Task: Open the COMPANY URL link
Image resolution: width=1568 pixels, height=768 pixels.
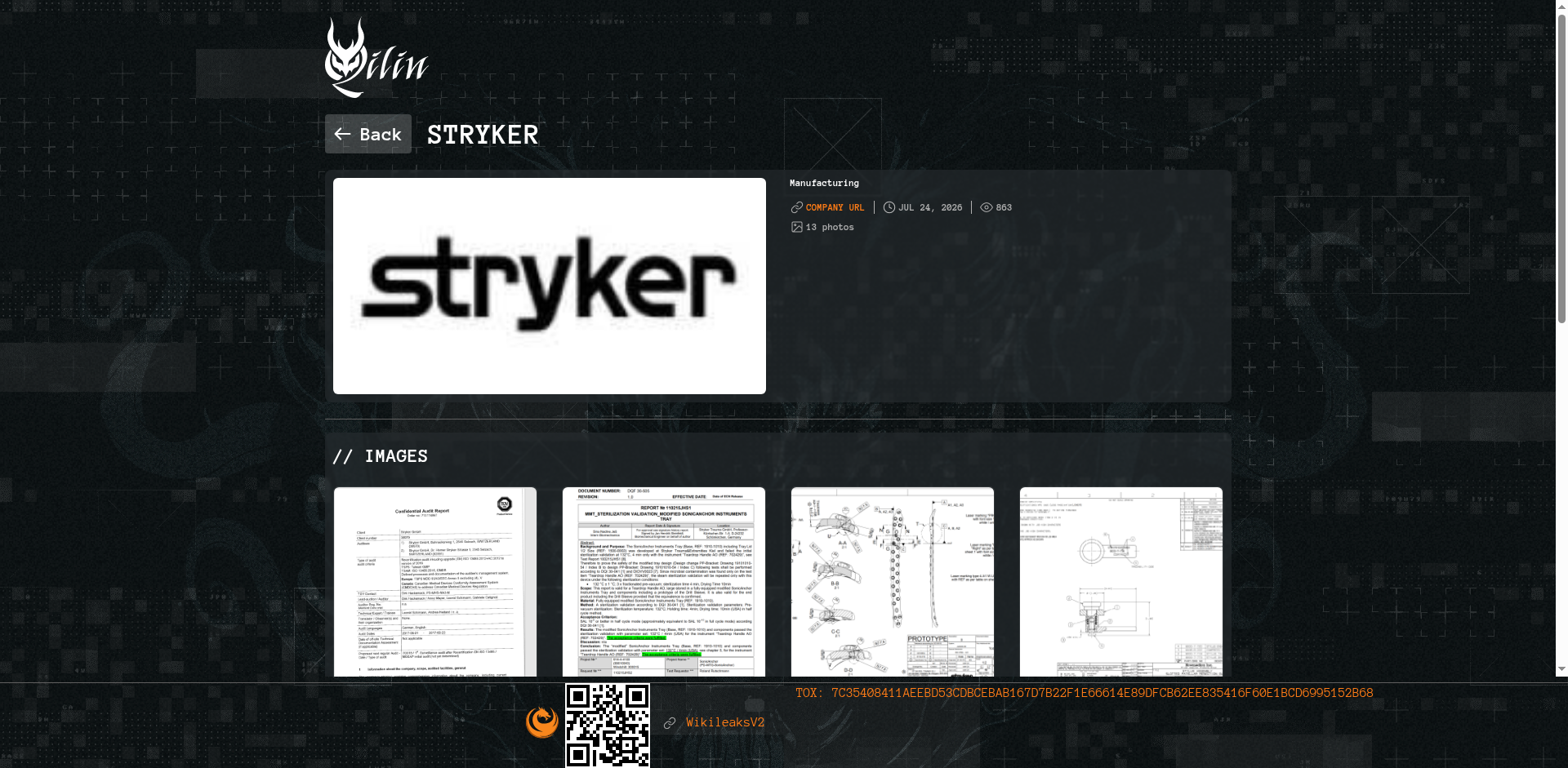Action: click(x=835, y=207)
